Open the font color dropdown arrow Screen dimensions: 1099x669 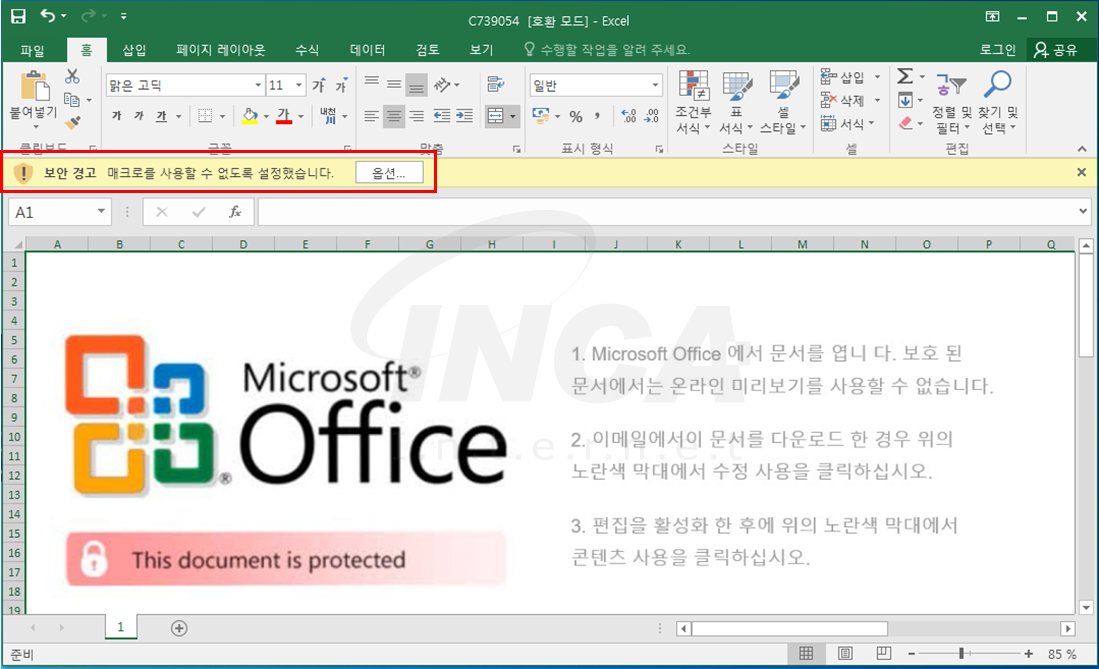[301, 116]
